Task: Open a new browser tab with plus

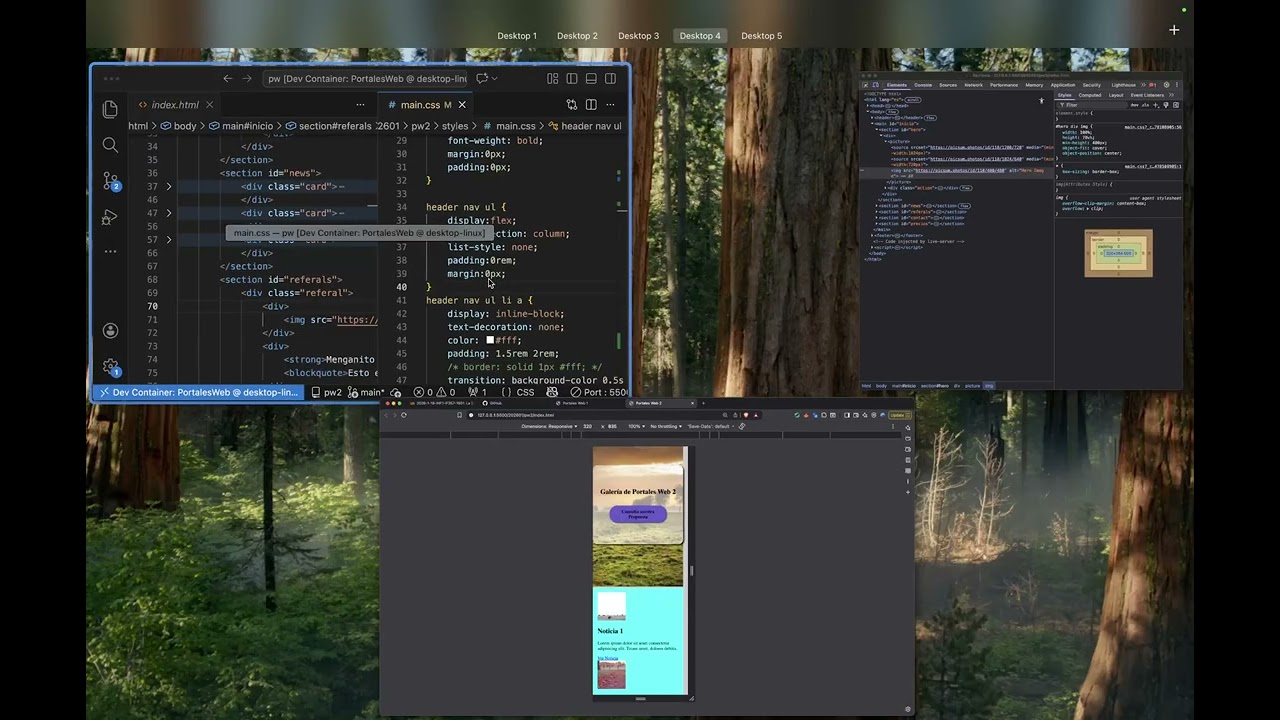Action: (703, 403)
